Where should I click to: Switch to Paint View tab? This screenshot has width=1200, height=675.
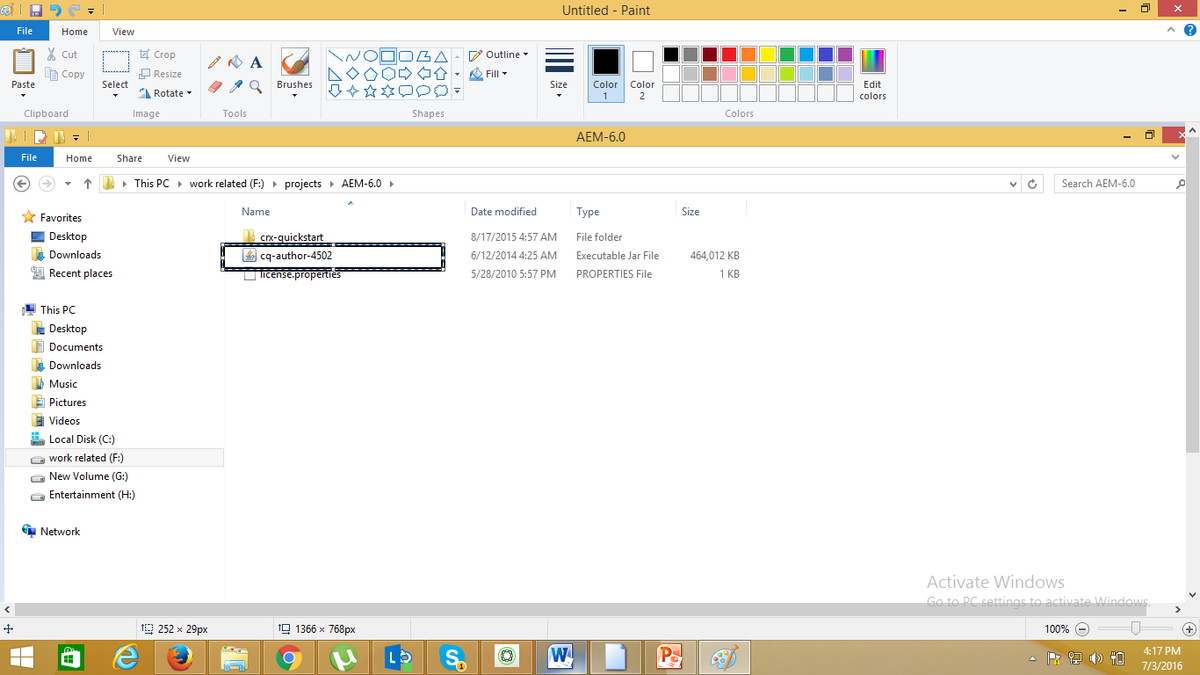123,31
